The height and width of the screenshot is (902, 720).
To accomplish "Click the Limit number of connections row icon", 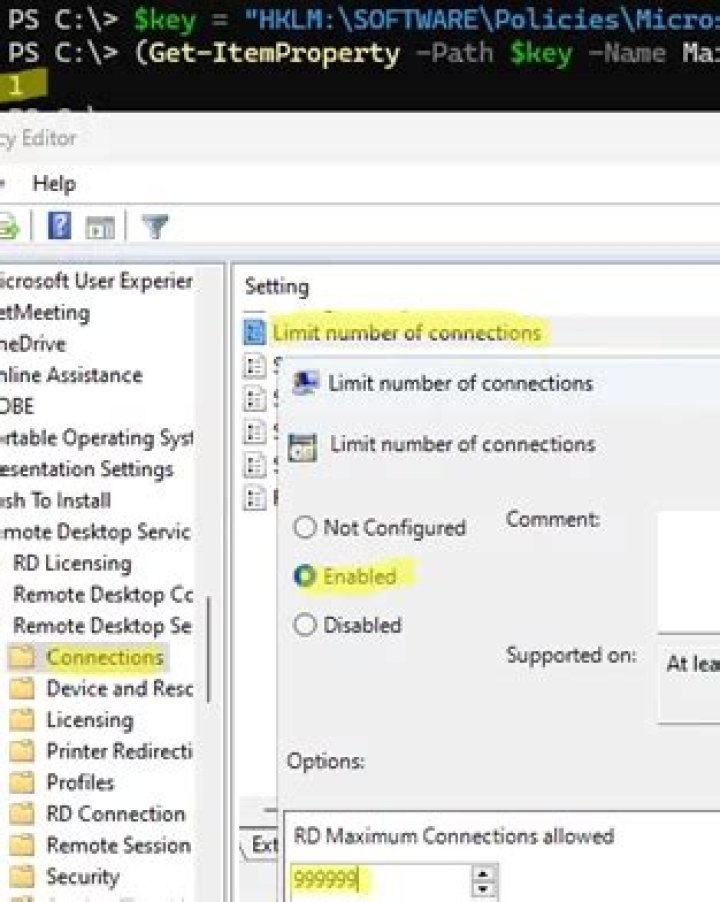I will pos(254,332).
